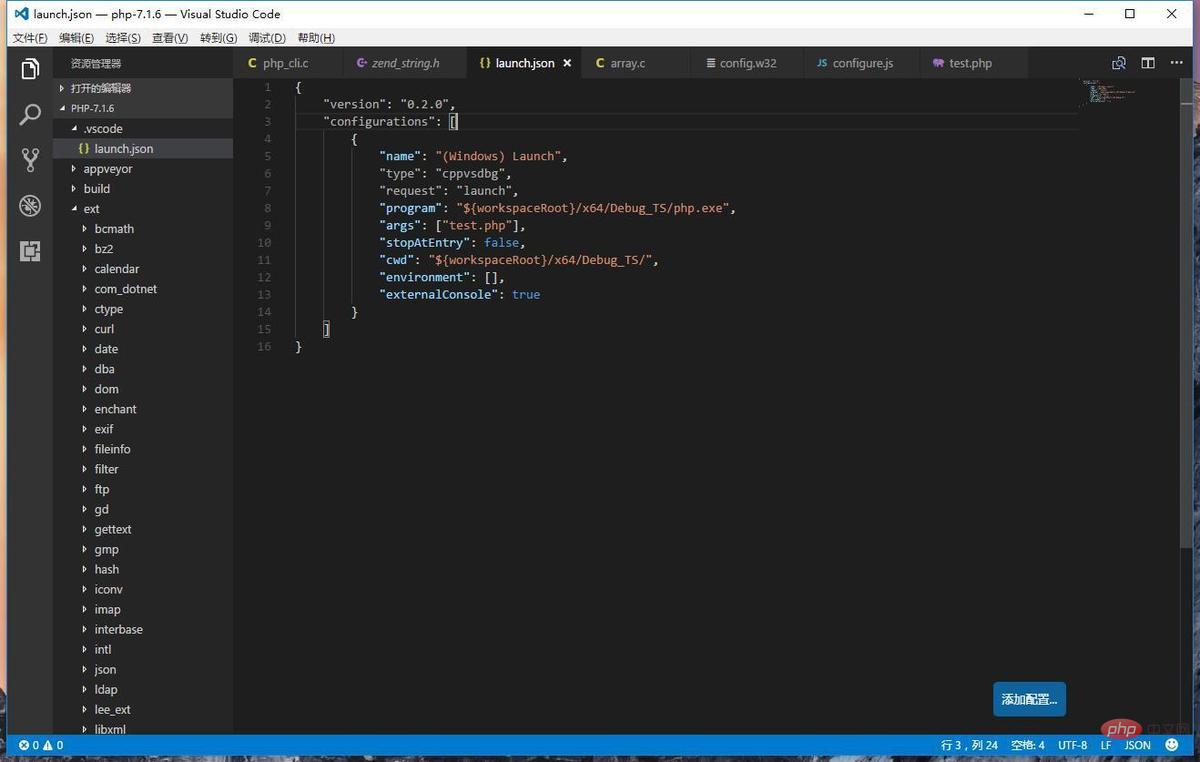Open the 选择(S) menu
The image size is (1200, 762).
pos(123,38)
